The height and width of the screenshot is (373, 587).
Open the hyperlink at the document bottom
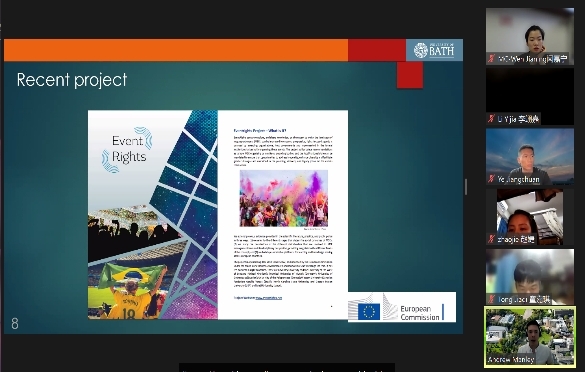(269, 298)
